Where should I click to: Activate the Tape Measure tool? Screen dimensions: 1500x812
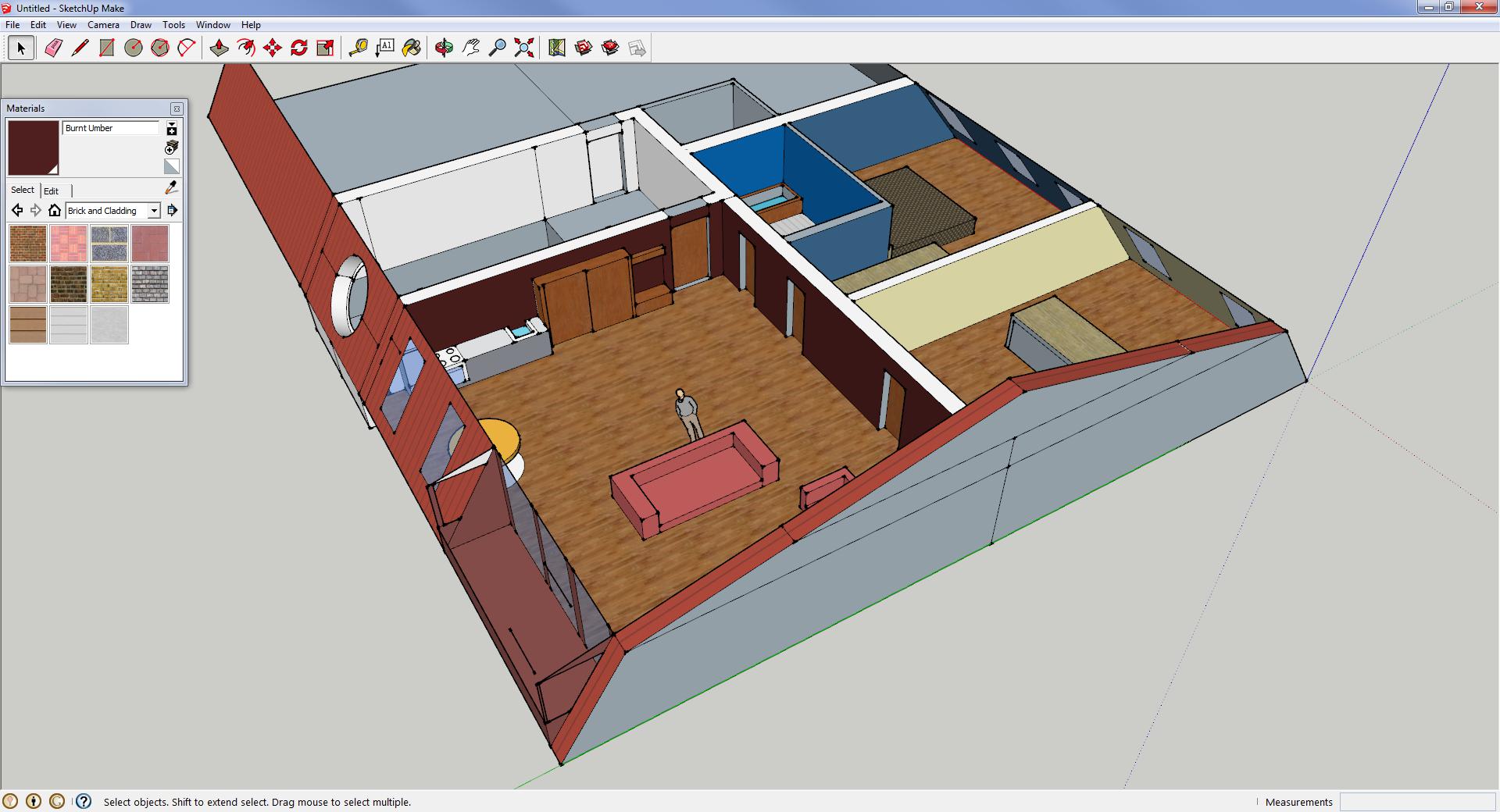click(358, 48)
